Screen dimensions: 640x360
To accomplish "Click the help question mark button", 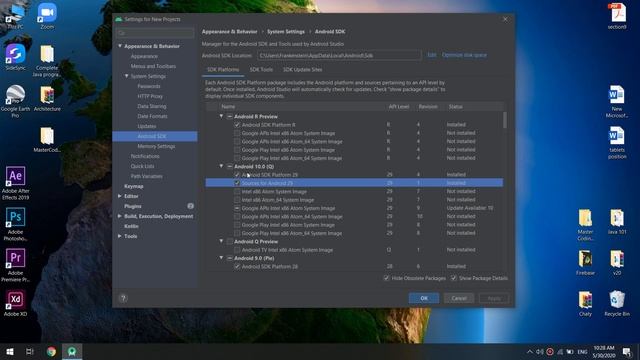I will [123, 298].
